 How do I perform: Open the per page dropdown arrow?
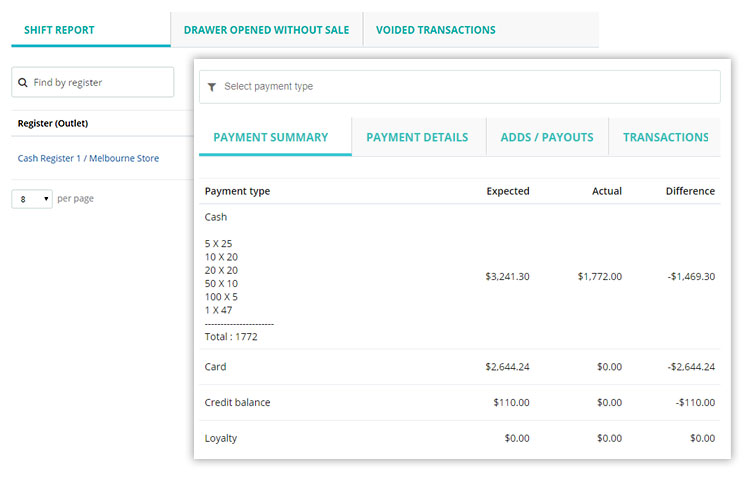[x=46, y=199]
